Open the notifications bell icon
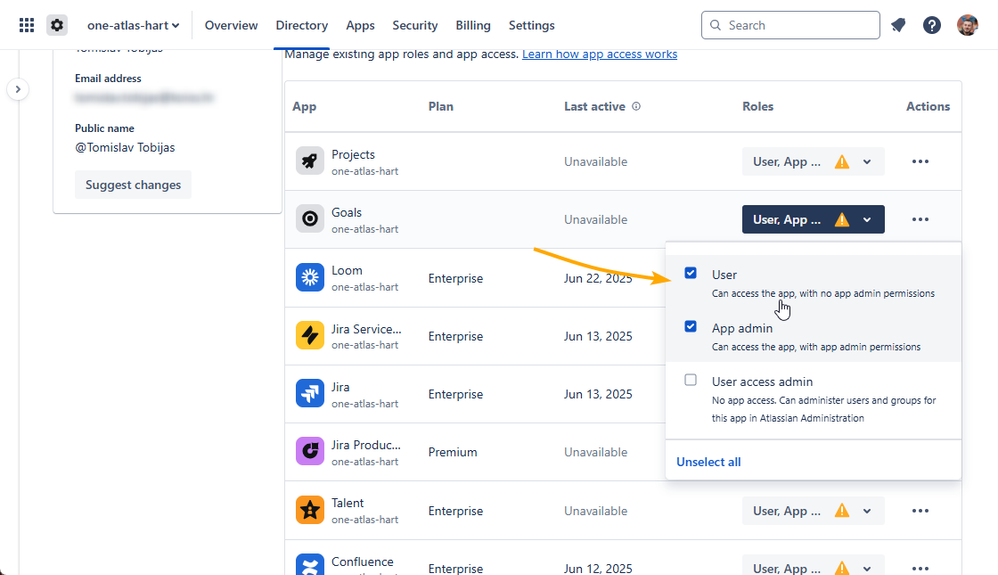Screen dimensions: 998x575 pyautogui.click(x=898, y=25)
